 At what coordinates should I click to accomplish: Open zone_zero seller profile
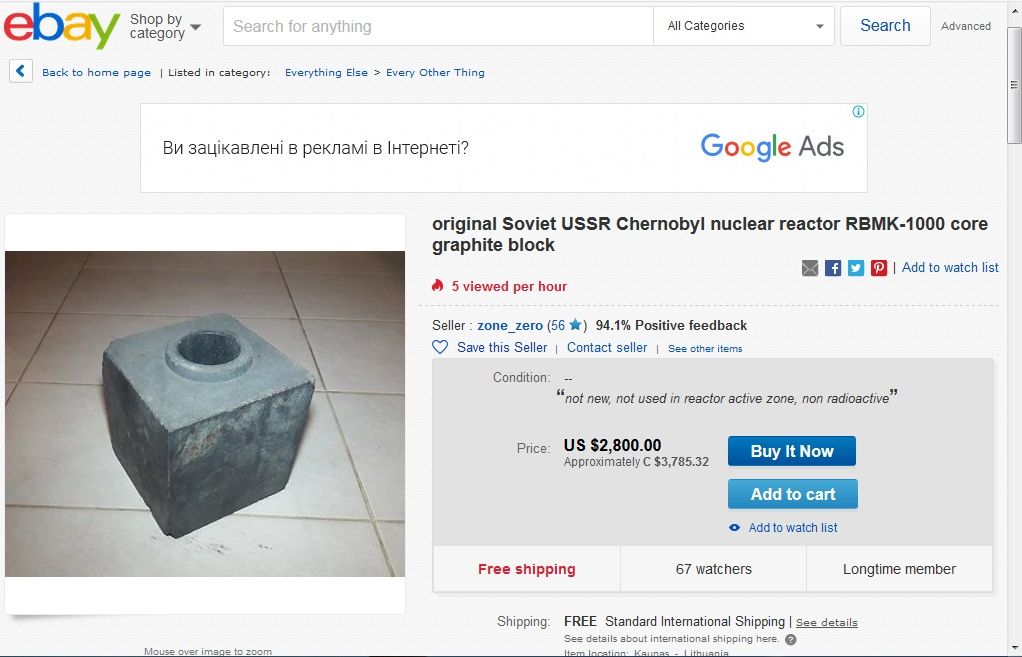[x=510, y=325]
